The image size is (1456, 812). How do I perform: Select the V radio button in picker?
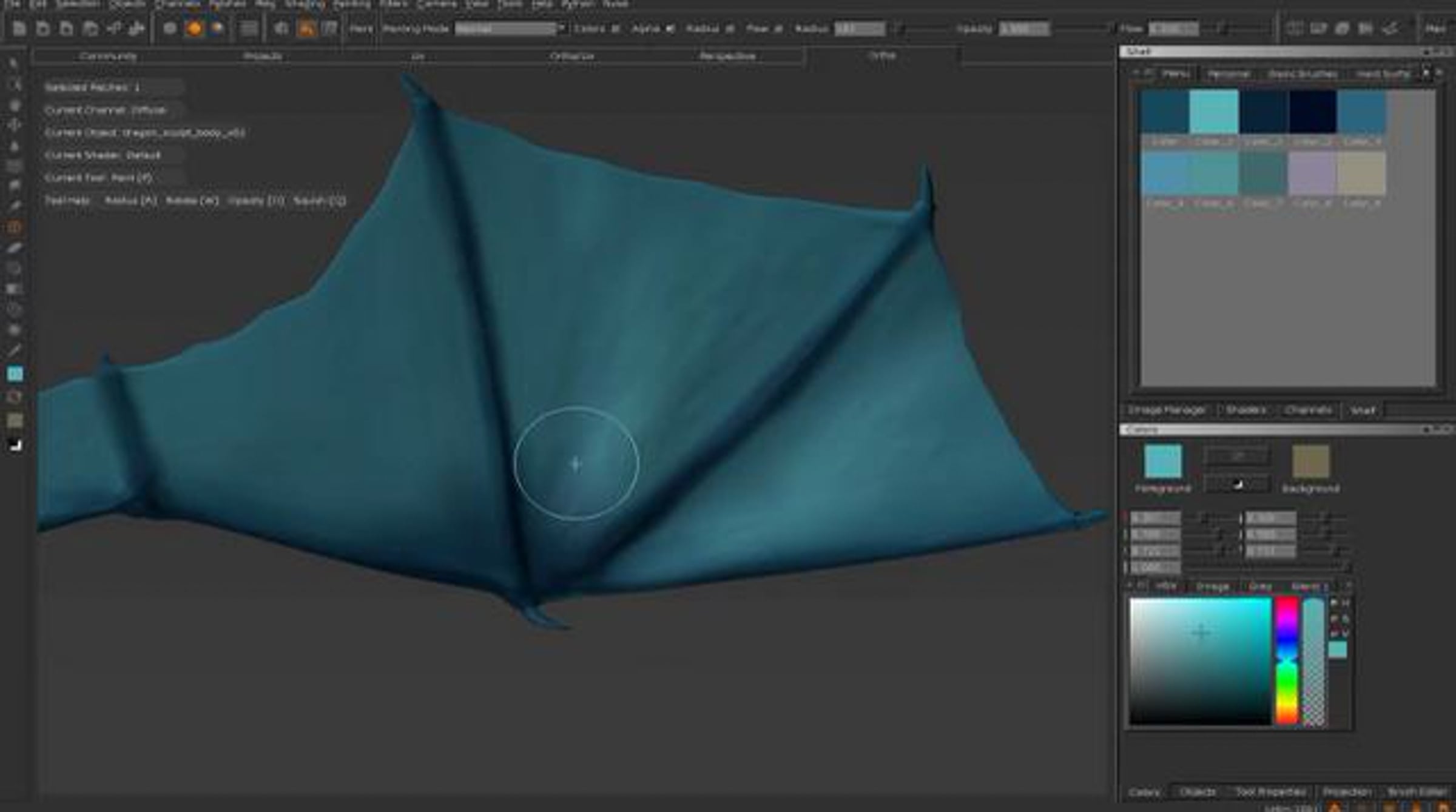1335,633
